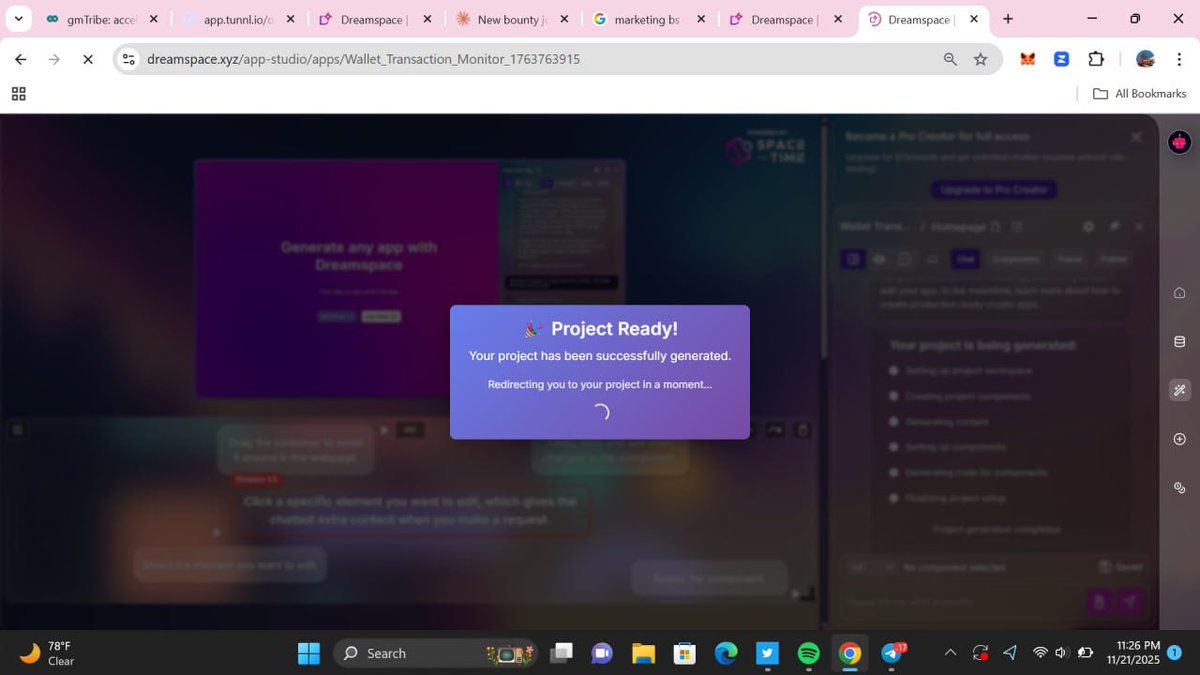Click the Upgrade to Pro Creator button
Viewport: 1200px width, 675px height.
[x=993, y=189]
